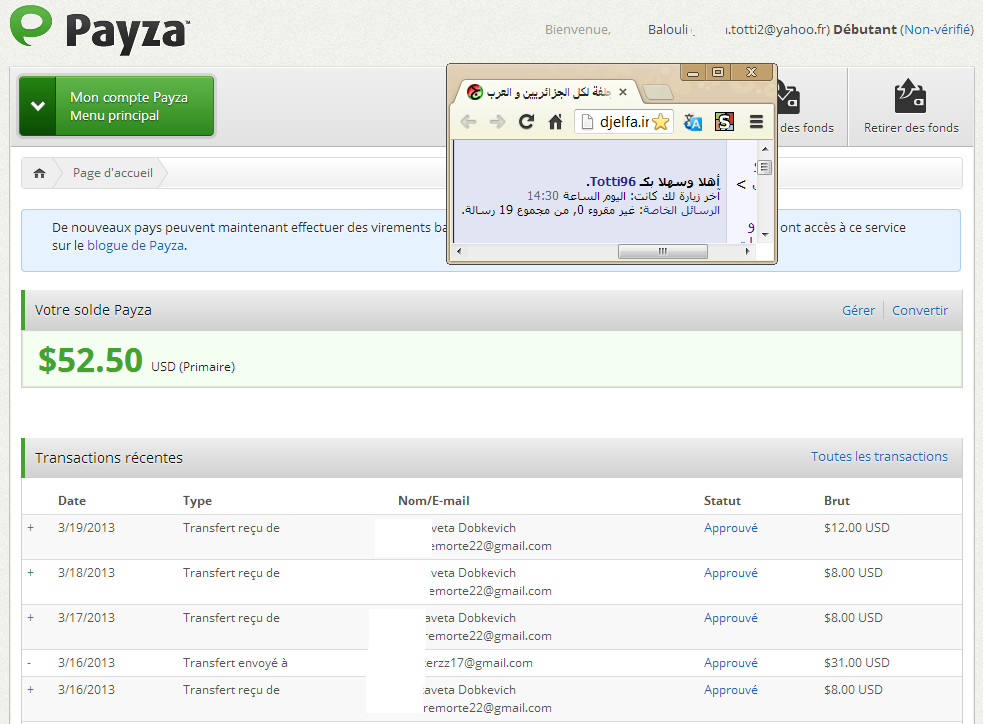Click the 3/18/2013 date cell
The height and width of the screenshot is (724, 983).
click(87, 573)
